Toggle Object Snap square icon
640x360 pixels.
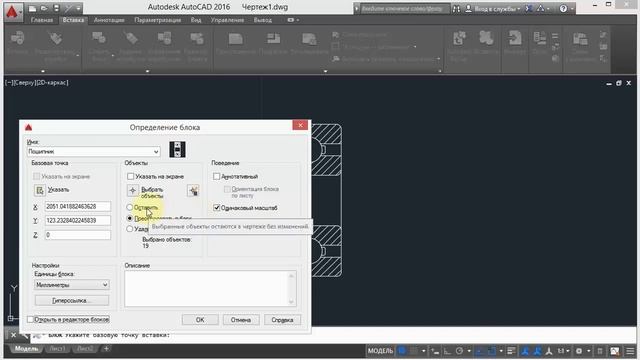tap(492, 351)
